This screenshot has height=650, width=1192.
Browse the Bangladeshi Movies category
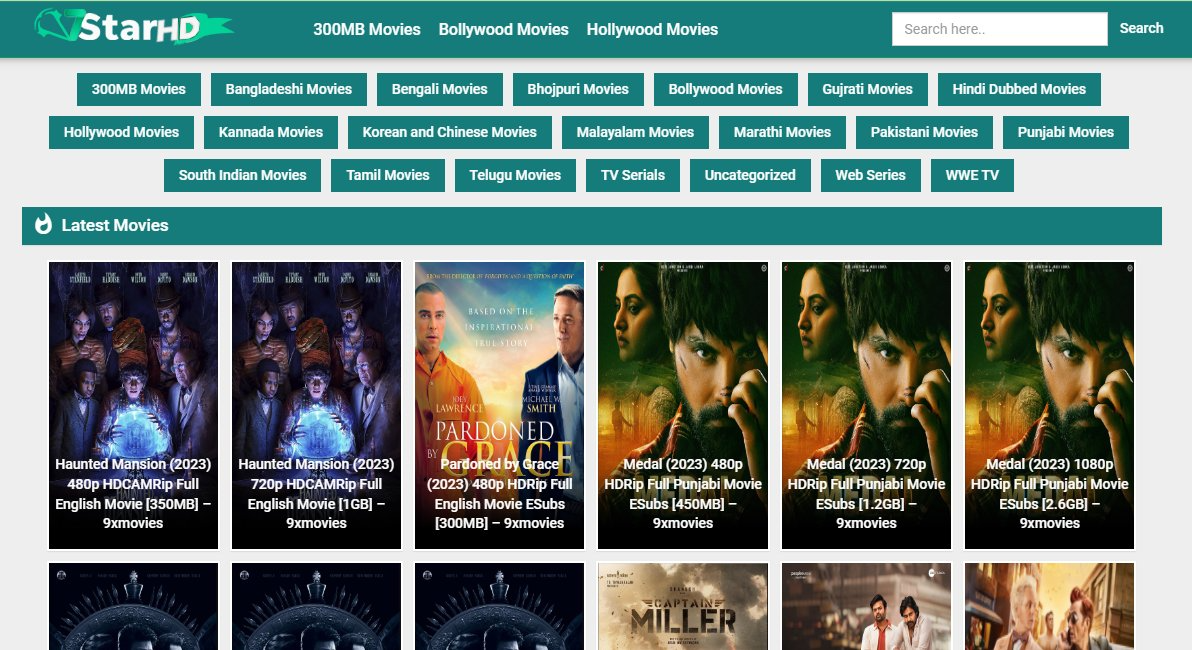tap(289, 89)
